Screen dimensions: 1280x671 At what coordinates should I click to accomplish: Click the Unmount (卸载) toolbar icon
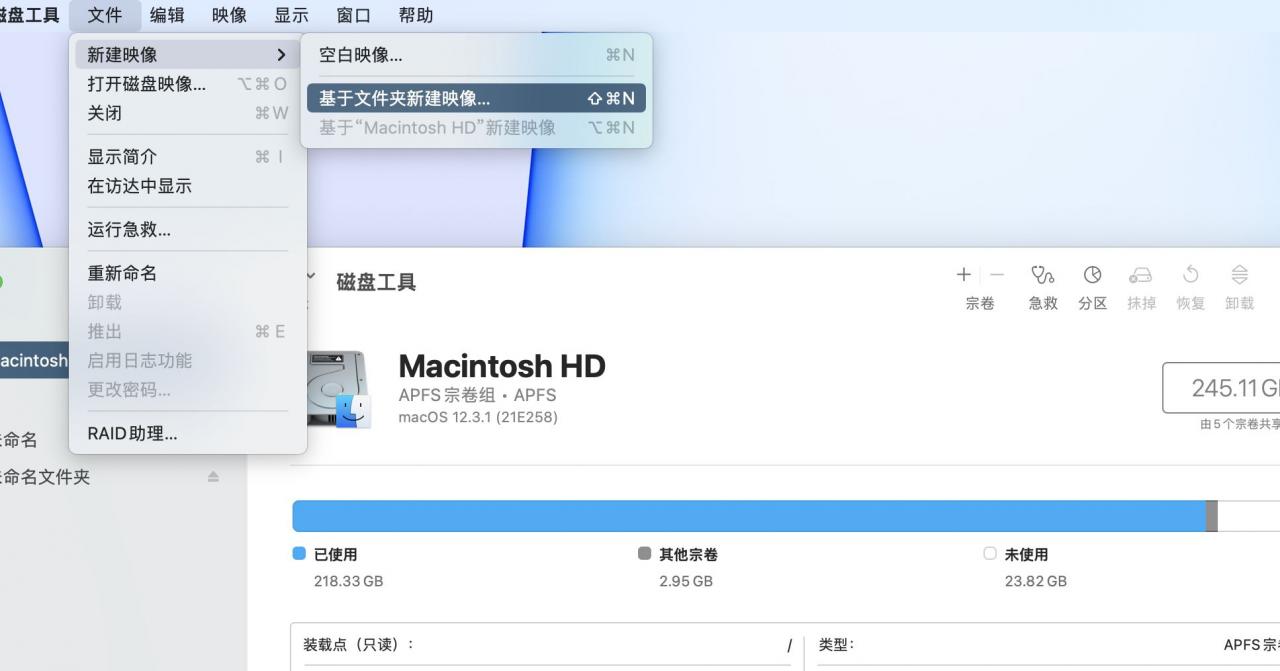[x=1239, y=274]
